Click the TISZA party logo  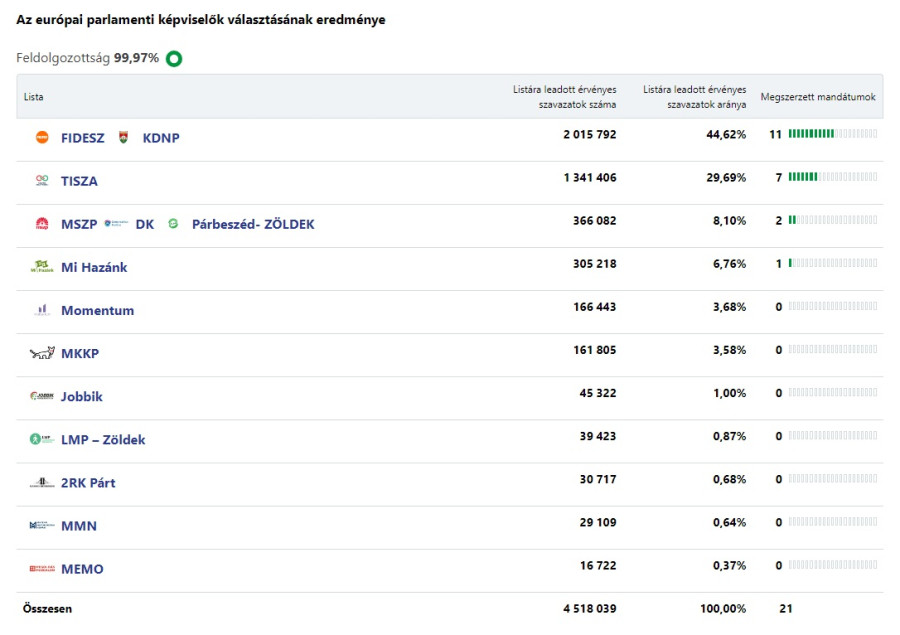tap(42, 180)
